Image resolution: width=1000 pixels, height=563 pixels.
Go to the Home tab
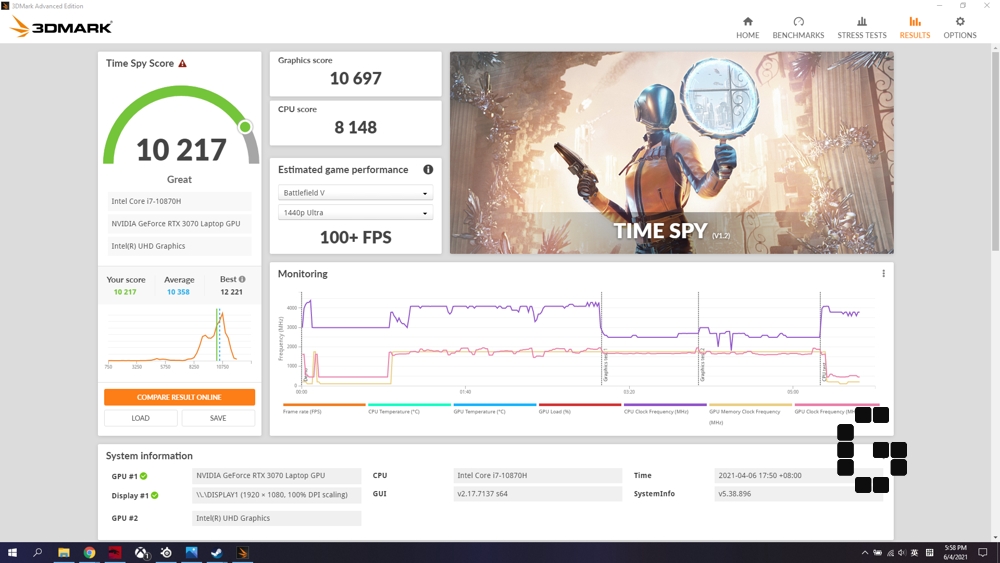coord(747,28)
